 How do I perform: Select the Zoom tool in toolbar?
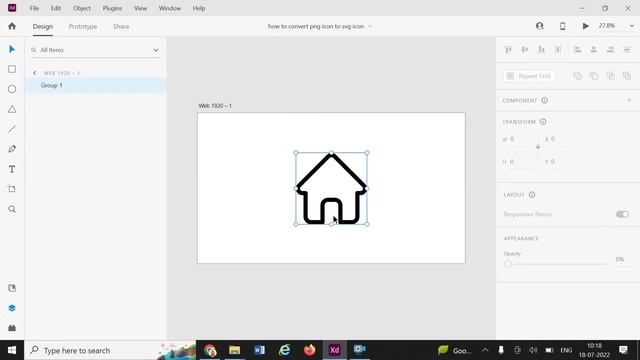point(12,209)
